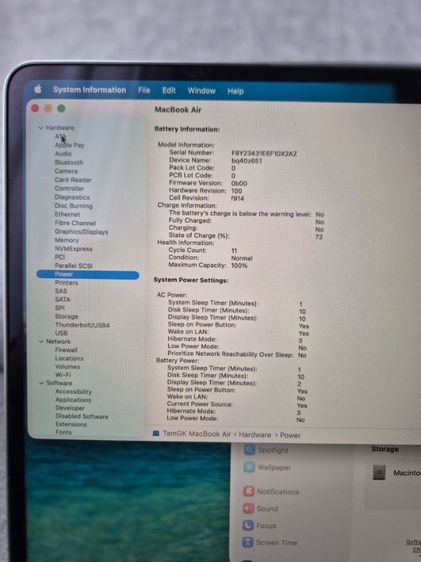The width and height of the screenshot is (421, 562).
Task: Click the Focus icon in System Settings
Action: (x=248, y=525)
